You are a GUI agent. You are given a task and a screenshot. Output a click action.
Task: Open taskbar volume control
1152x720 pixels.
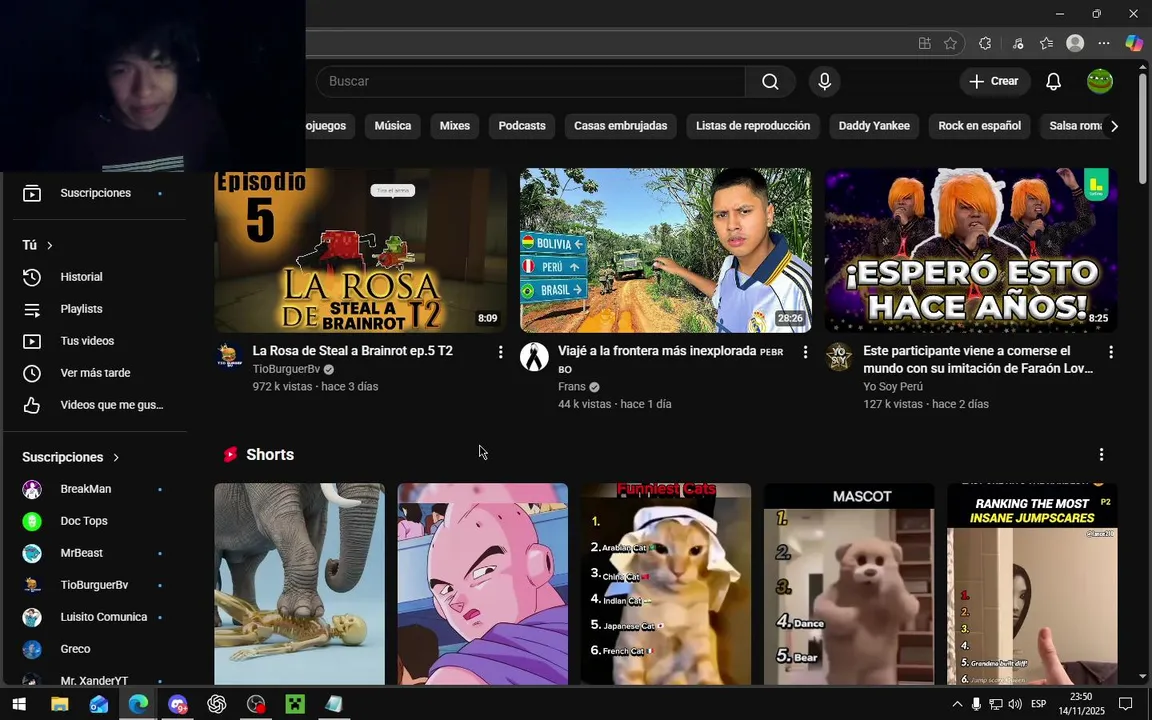pyautogui.click(x=1015, y=704)
